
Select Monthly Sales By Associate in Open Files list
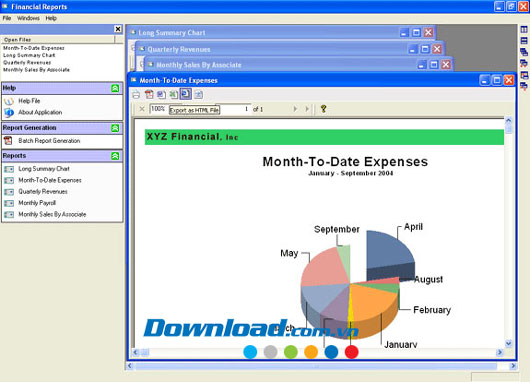coord(36,70)
